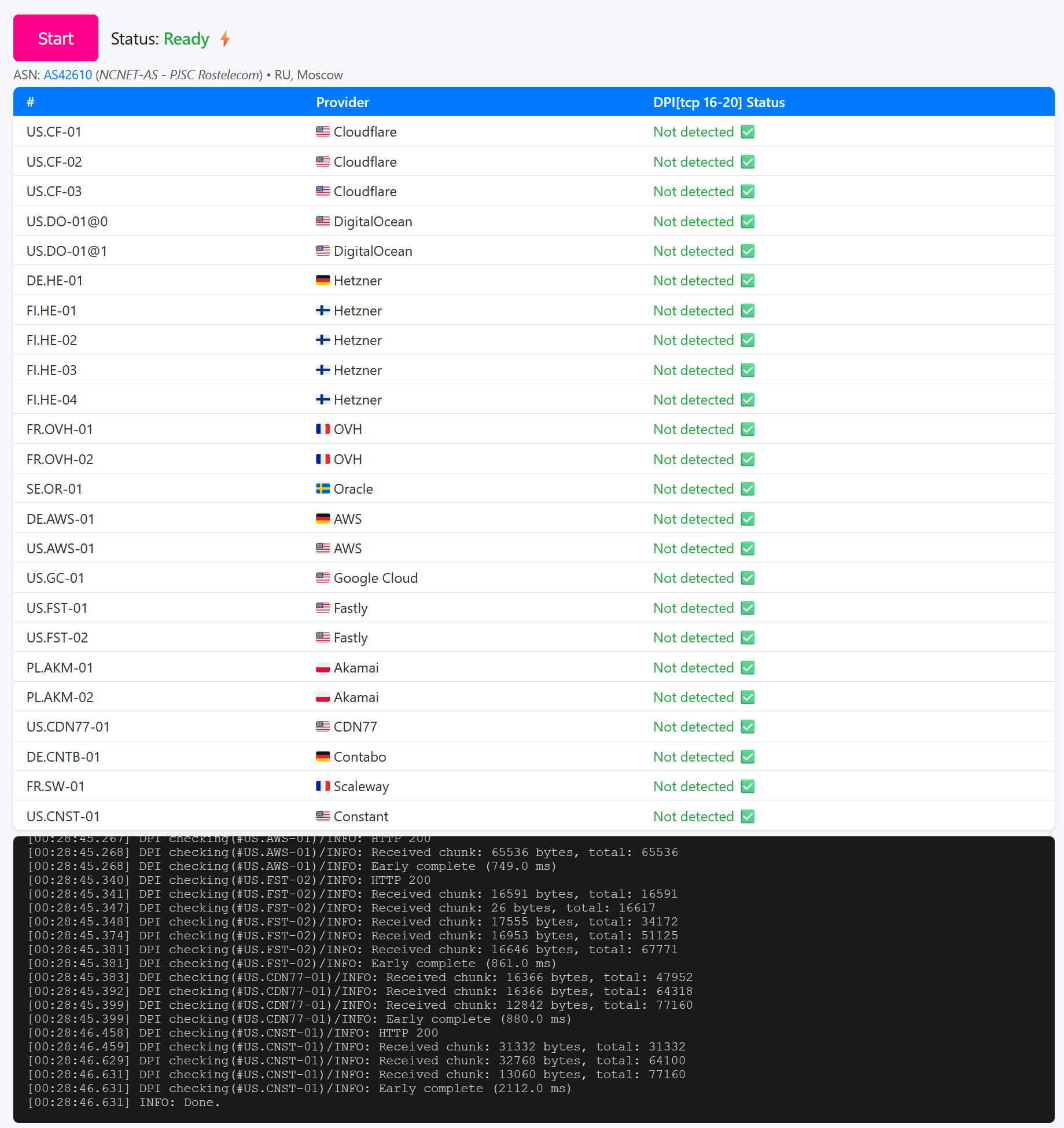Click the US flag beside Google Cloud
The height and width of the screenshot is (1128, 1064).
tap(323, 578)
